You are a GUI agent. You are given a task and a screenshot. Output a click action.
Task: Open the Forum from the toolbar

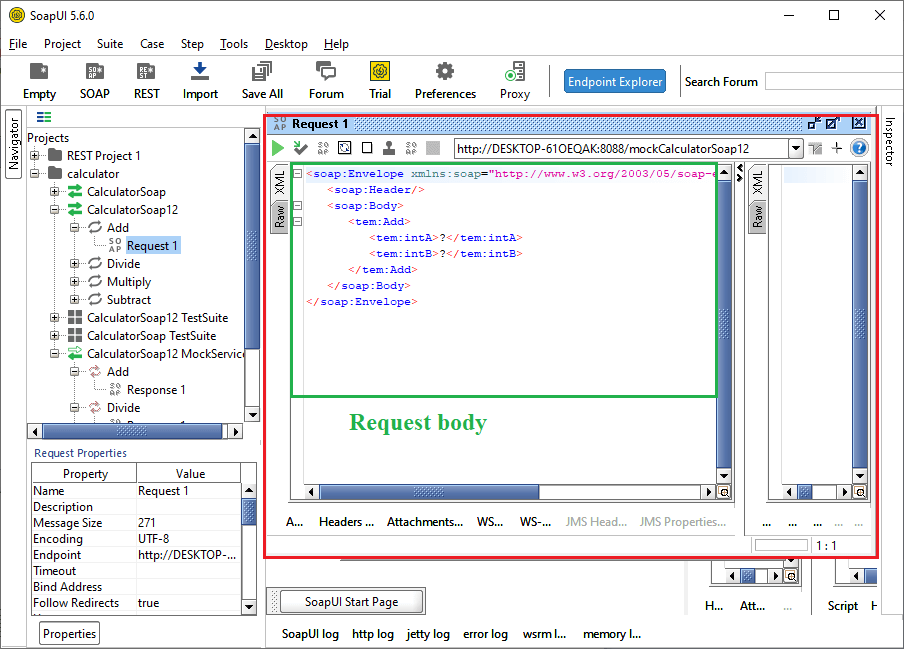[x=326, y=81]
